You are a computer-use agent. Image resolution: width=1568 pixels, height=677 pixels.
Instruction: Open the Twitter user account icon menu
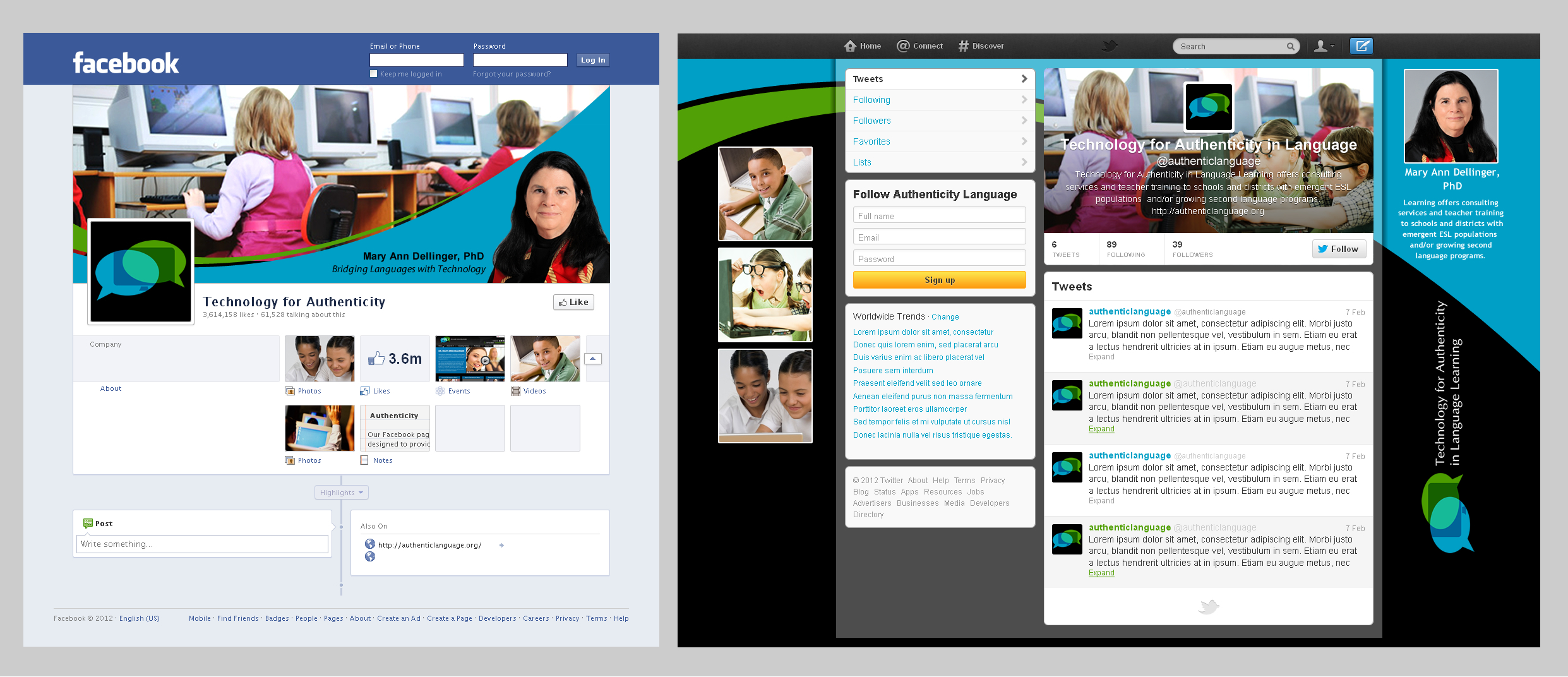[1323, 46]
